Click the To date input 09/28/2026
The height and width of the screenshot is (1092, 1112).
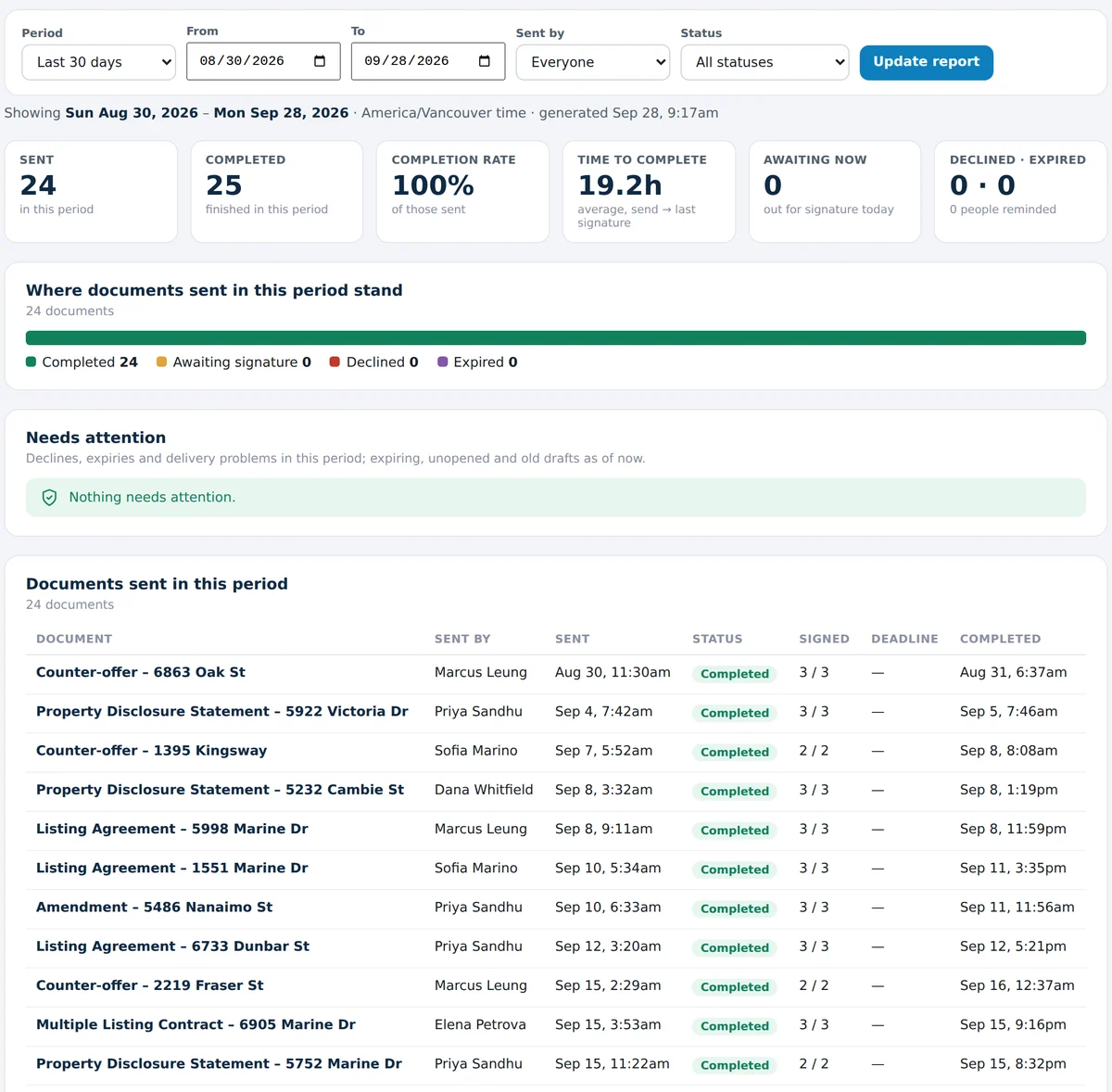[x=428, y=61]
